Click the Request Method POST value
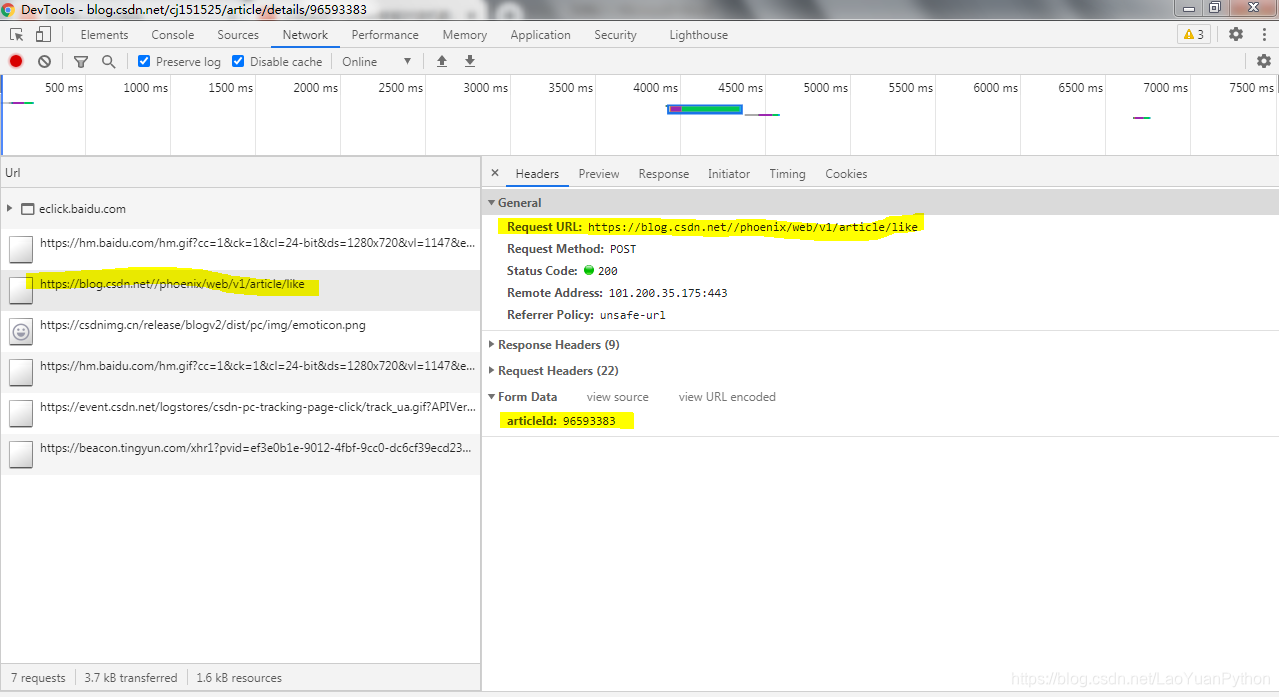Screen dimensions: 1279x697 click(x=623, y=248)
